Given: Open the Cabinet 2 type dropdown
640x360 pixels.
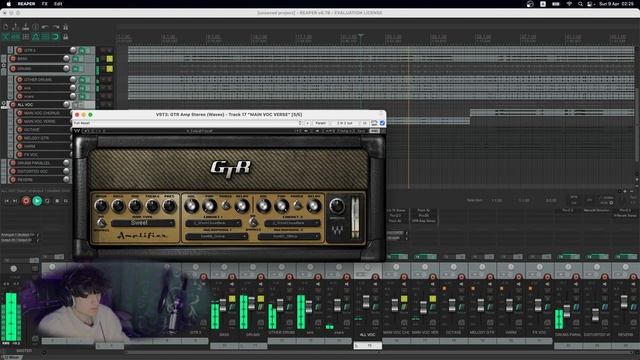Looking at the screenshot, I should [x=292, y=223].
